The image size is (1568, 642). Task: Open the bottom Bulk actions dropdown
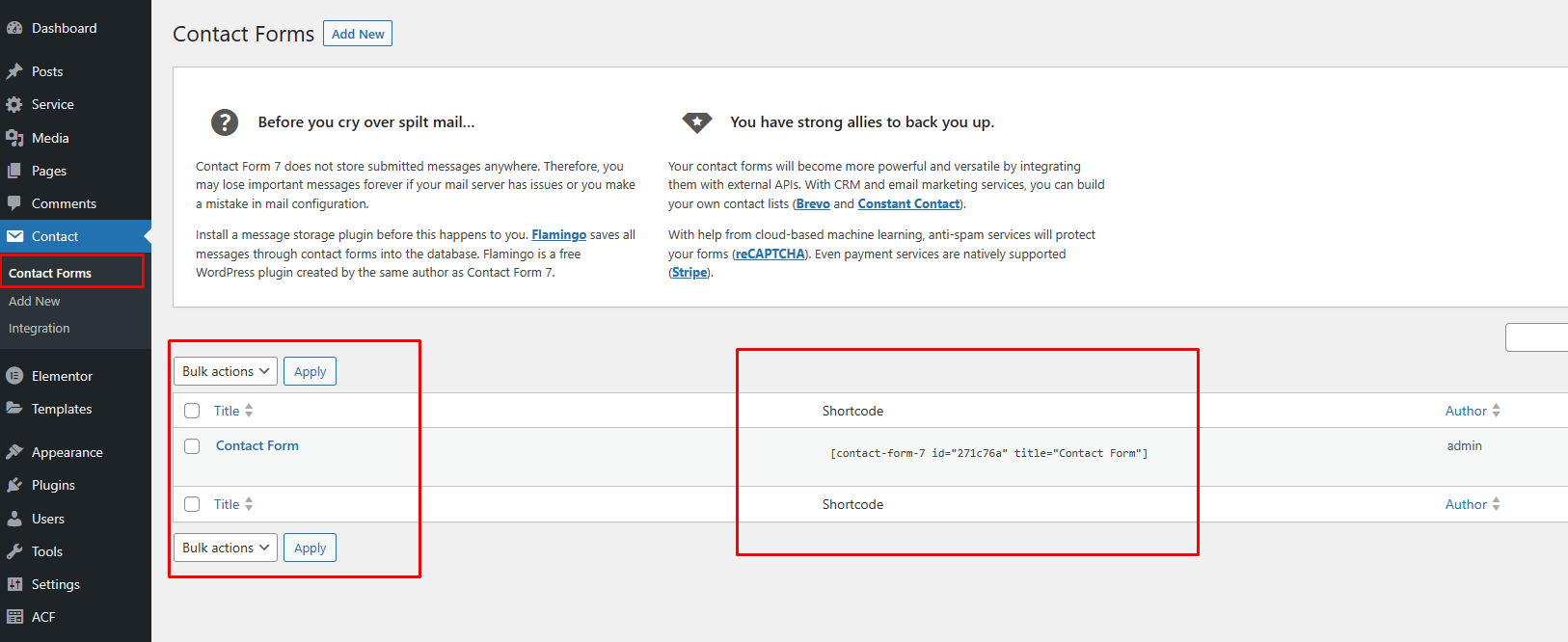pyautogui.click(x=226, y=548)
